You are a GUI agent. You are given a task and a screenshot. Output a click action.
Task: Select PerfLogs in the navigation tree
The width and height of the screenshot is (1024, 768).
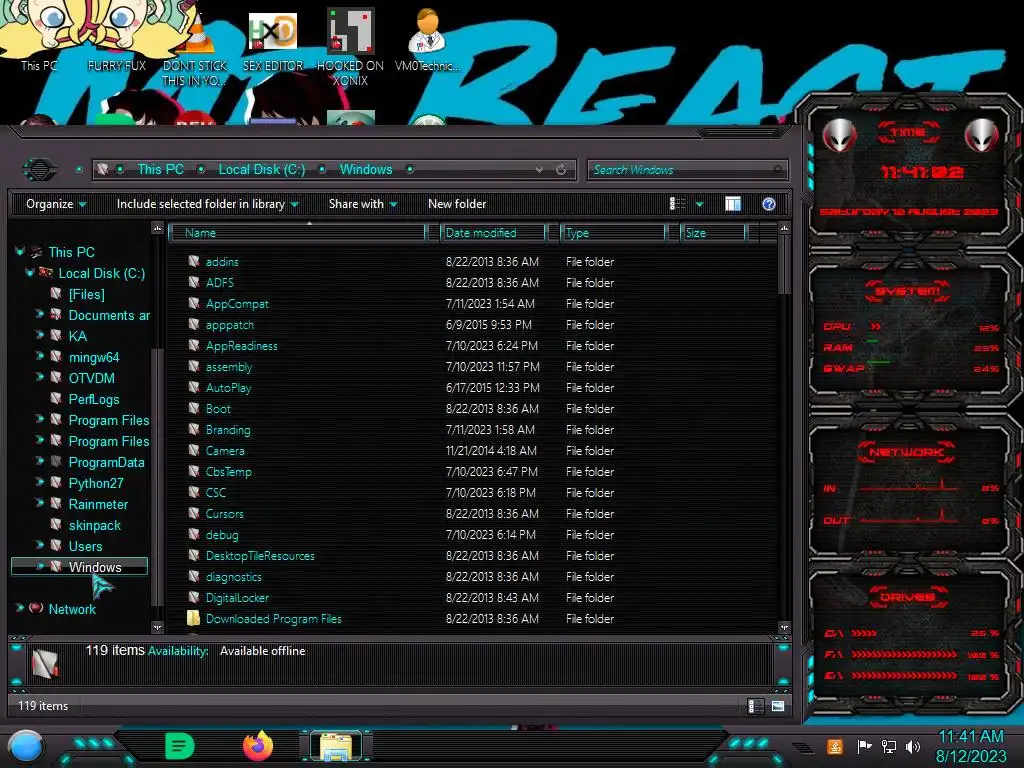point(94,399)
